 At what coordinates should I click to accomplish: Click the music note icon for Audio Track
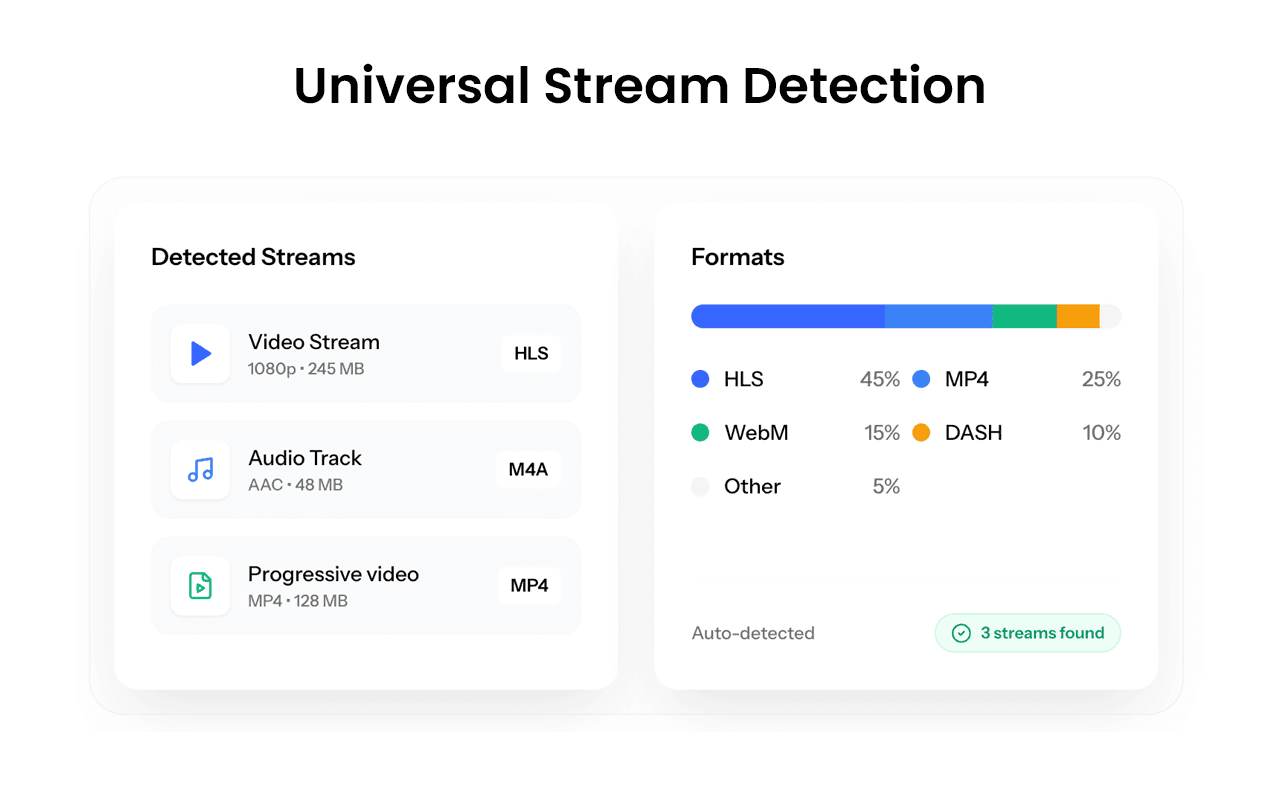[x=200, y=469]
